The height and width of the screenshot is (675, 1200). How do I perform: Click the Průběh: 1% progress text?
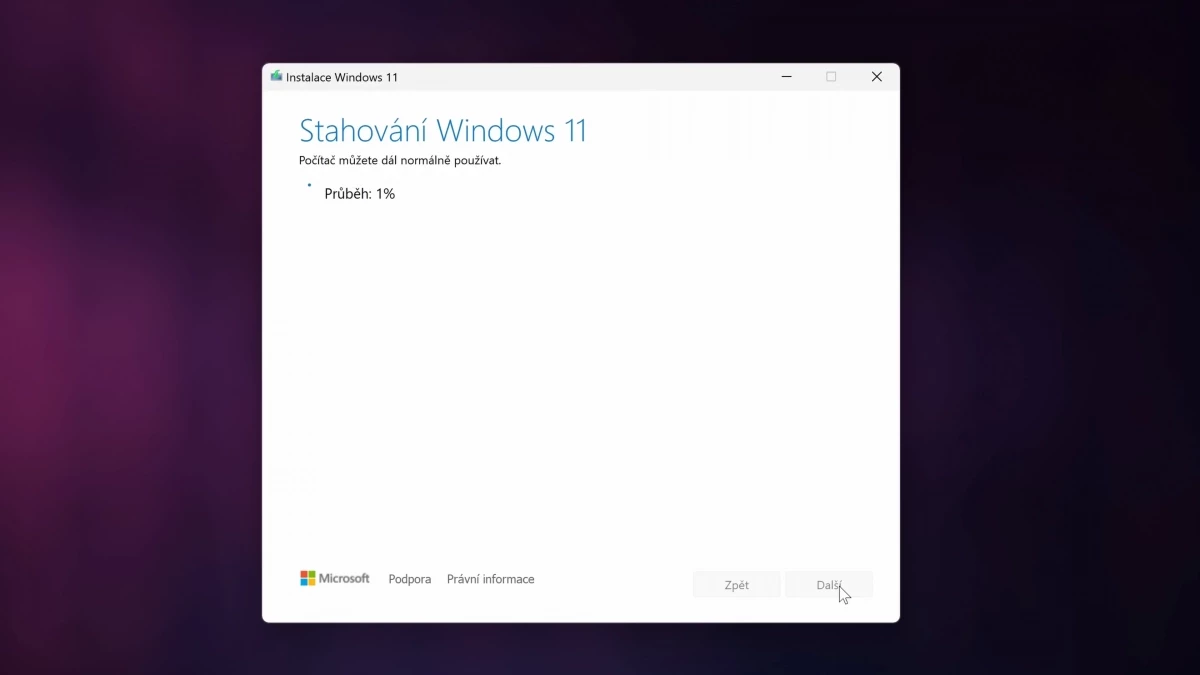tap(360, 194)
